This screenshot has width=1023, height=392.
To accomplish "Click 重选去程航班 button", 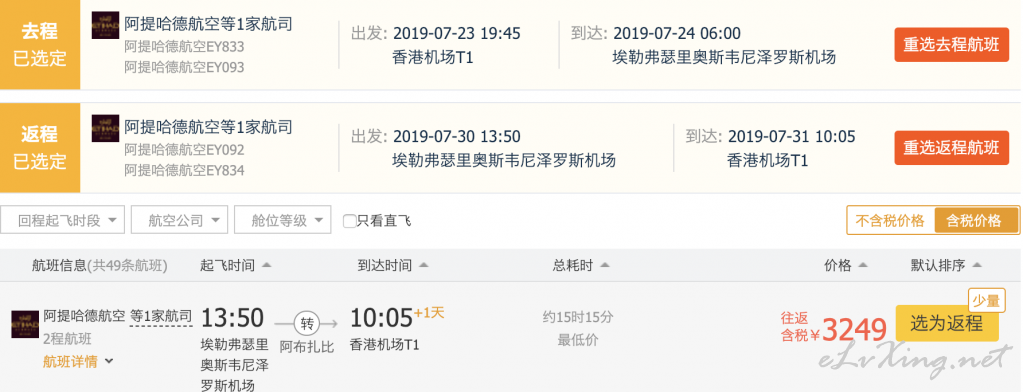I will pyautogui.click(x=951, y=45).
